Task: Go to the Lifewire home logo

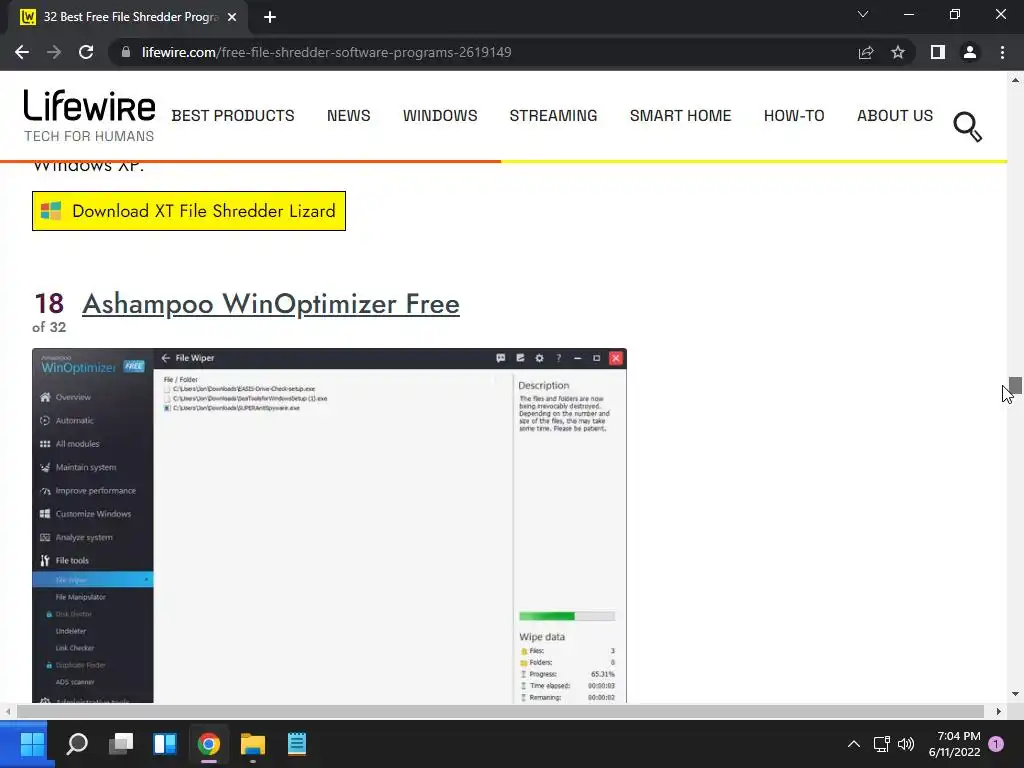Action: (89, 116)
